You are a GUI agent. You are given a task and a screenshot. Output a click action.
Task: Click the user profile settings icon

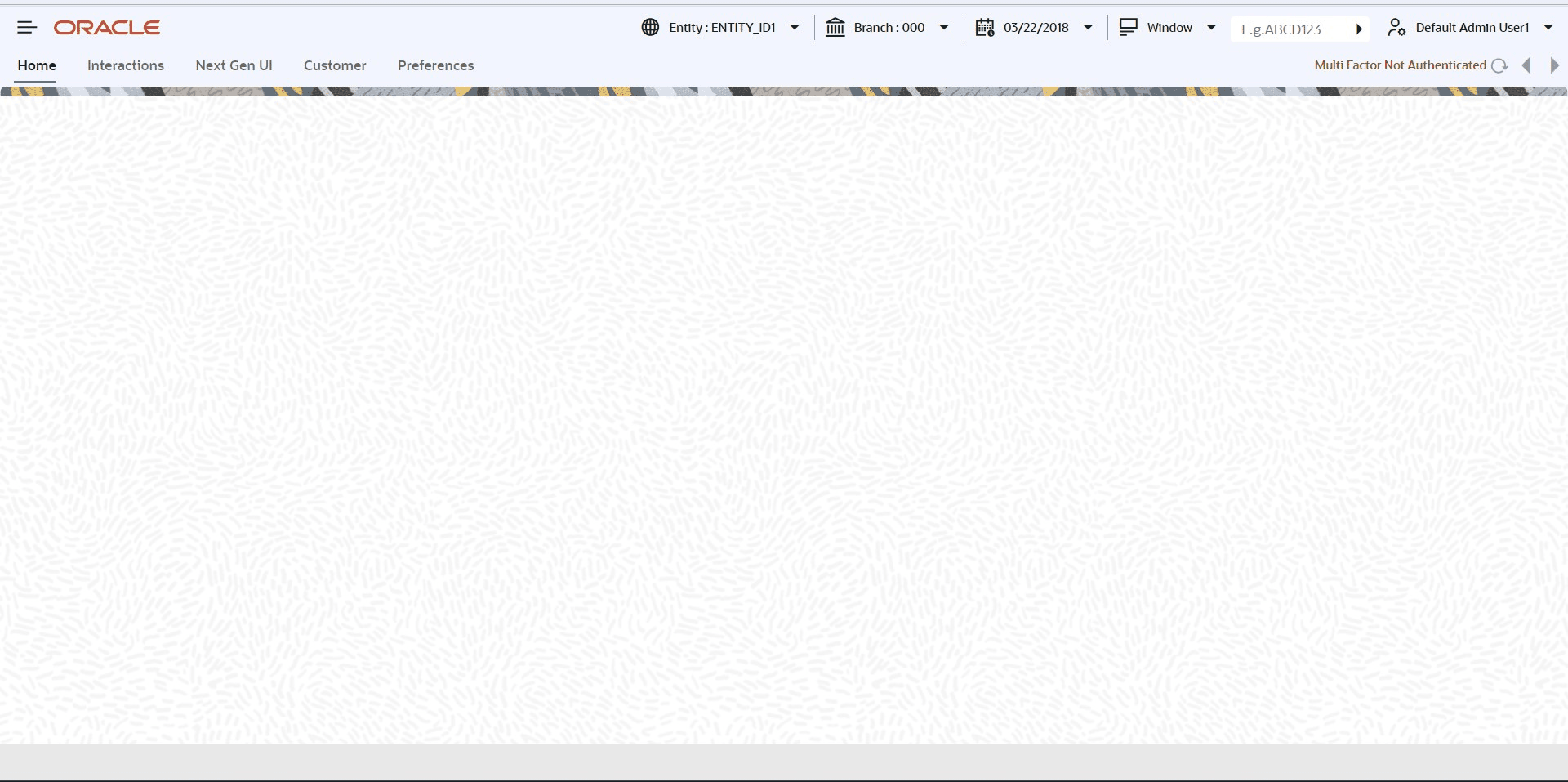(x=1396, y=28)
